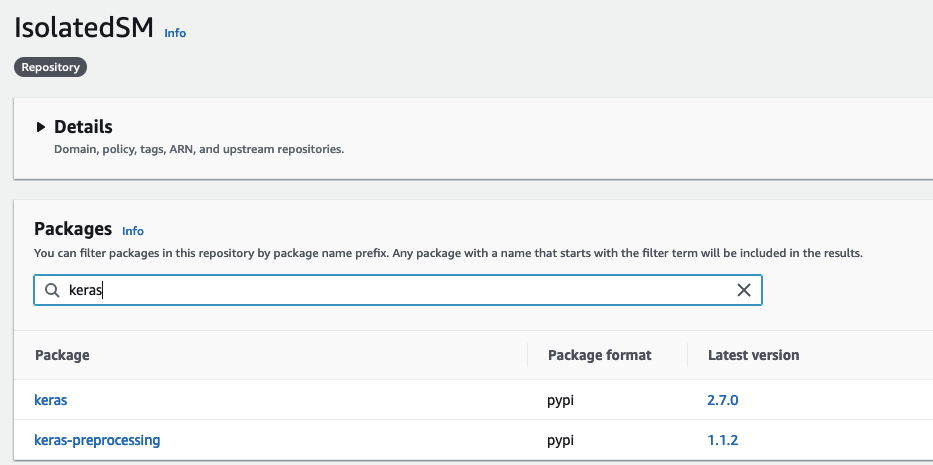
Task: Open the keras package link
Action: pos(51,400)
